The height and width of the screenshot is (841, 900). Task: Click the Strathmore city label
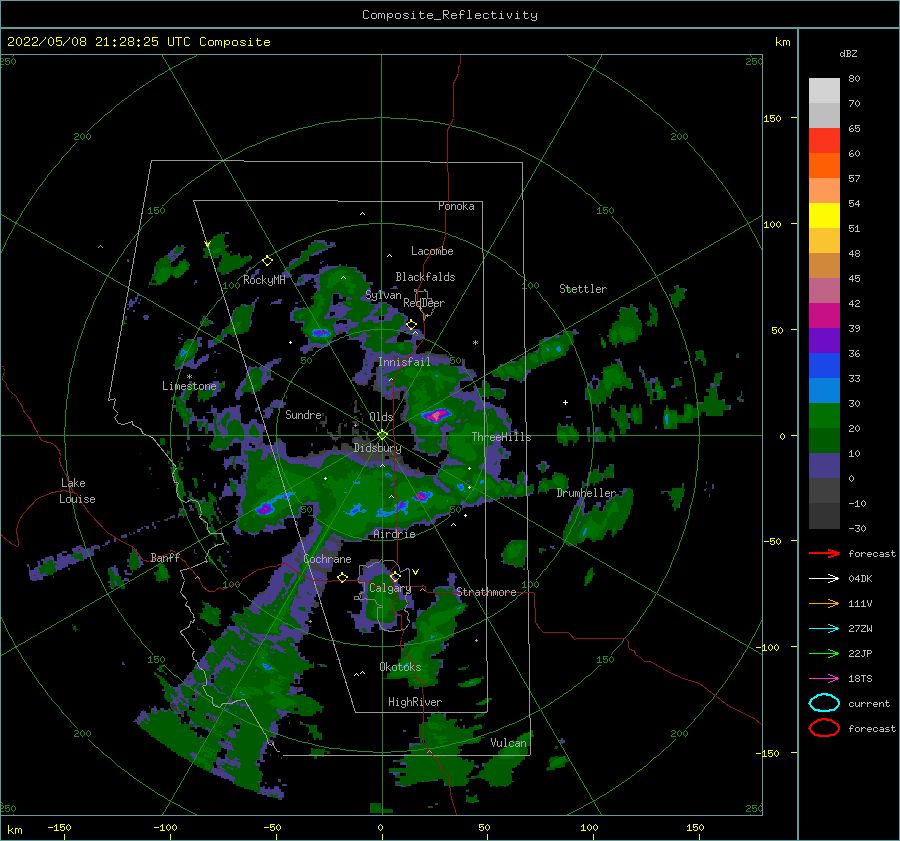(x=486, y=592)
